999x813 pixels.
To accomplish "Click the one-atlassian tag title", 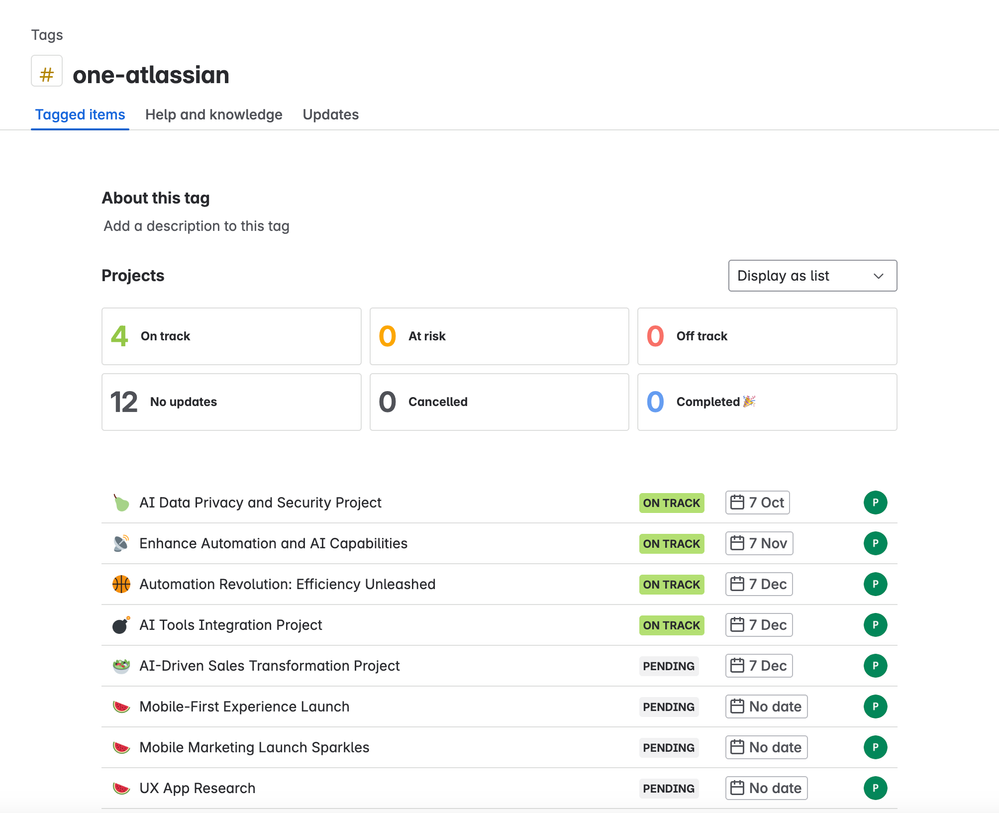I will [151, 75].
